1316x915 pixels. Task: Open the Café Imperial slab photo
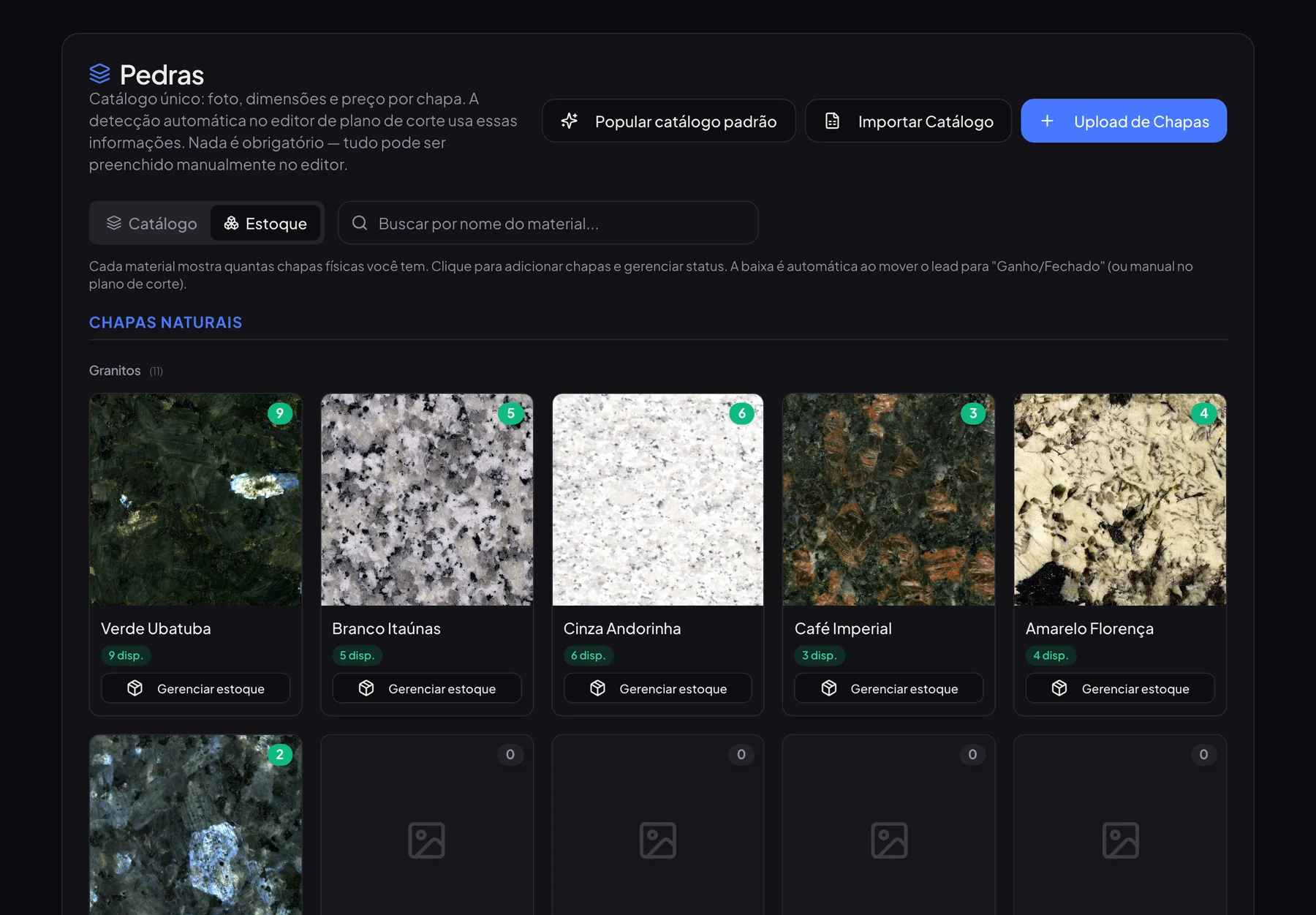pos(889,500)
